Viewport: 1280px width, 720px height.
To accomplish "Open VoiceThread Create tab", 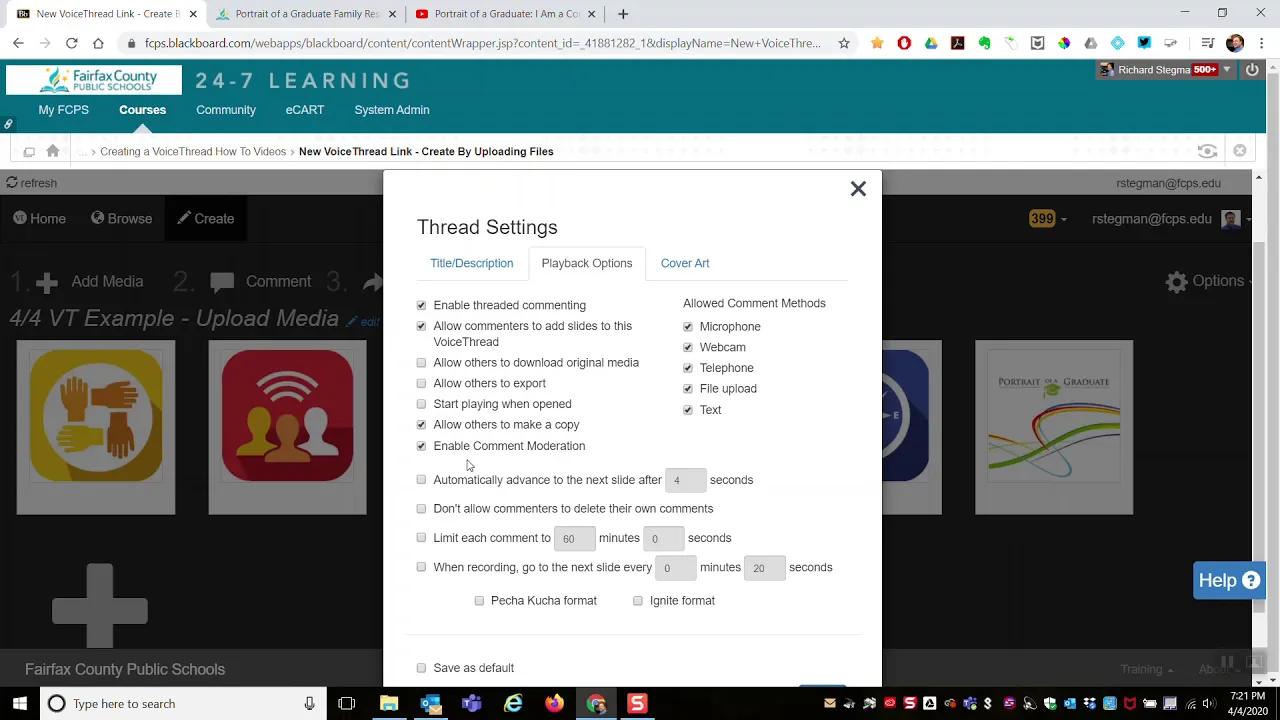I will (x=206, y=219).
